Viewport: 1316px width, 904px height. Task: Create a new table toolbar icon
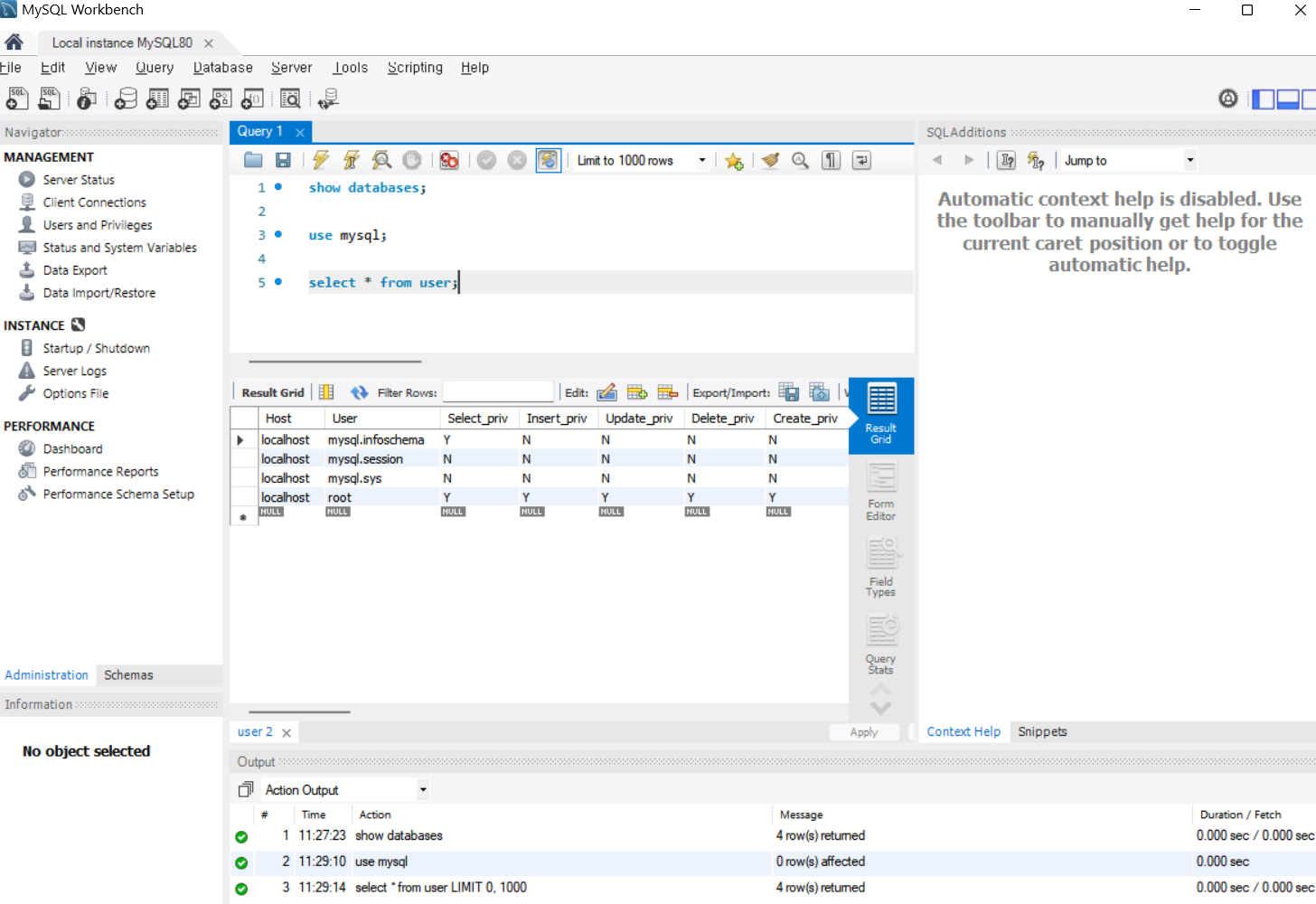coord(157,99)
